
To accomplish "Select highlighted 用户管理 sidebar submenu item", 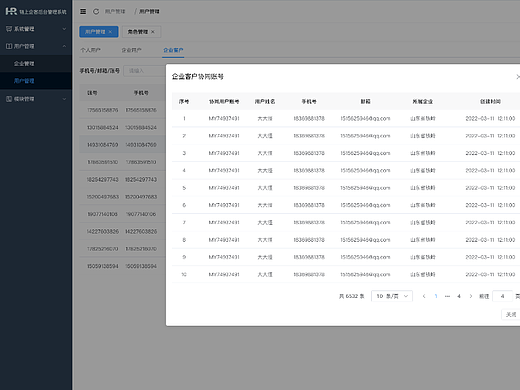I will point(36,81).
